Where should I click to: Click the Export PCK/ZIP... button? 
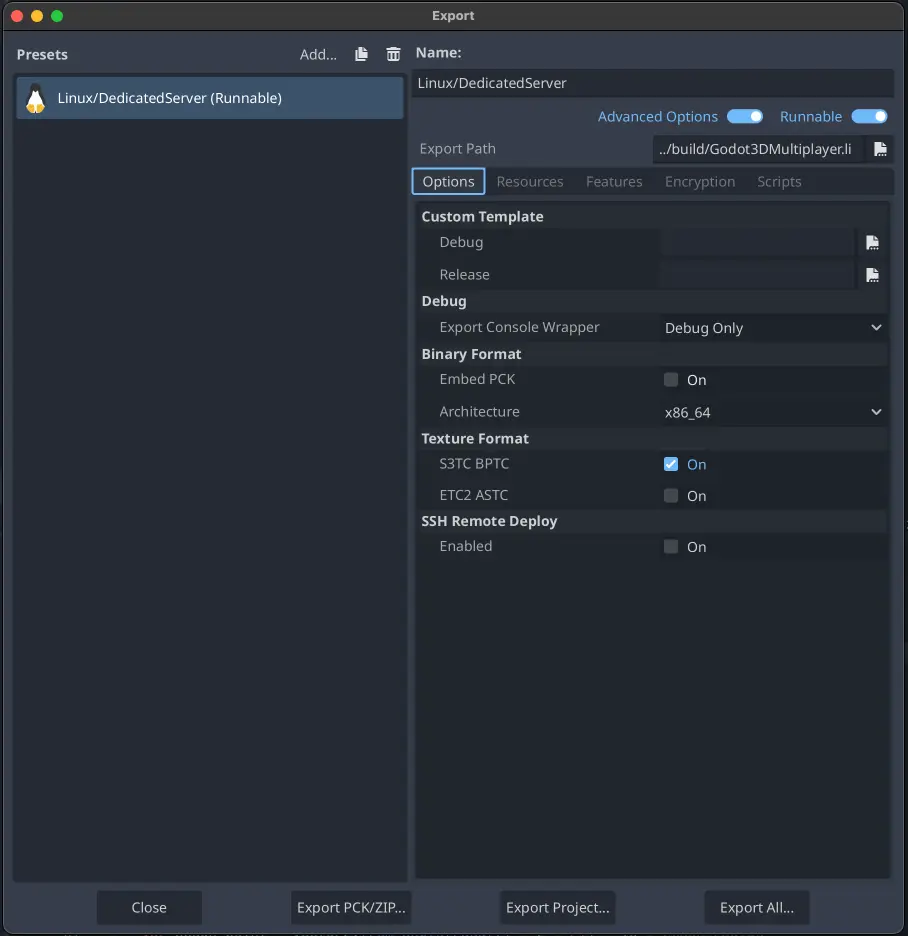[352, 908]
